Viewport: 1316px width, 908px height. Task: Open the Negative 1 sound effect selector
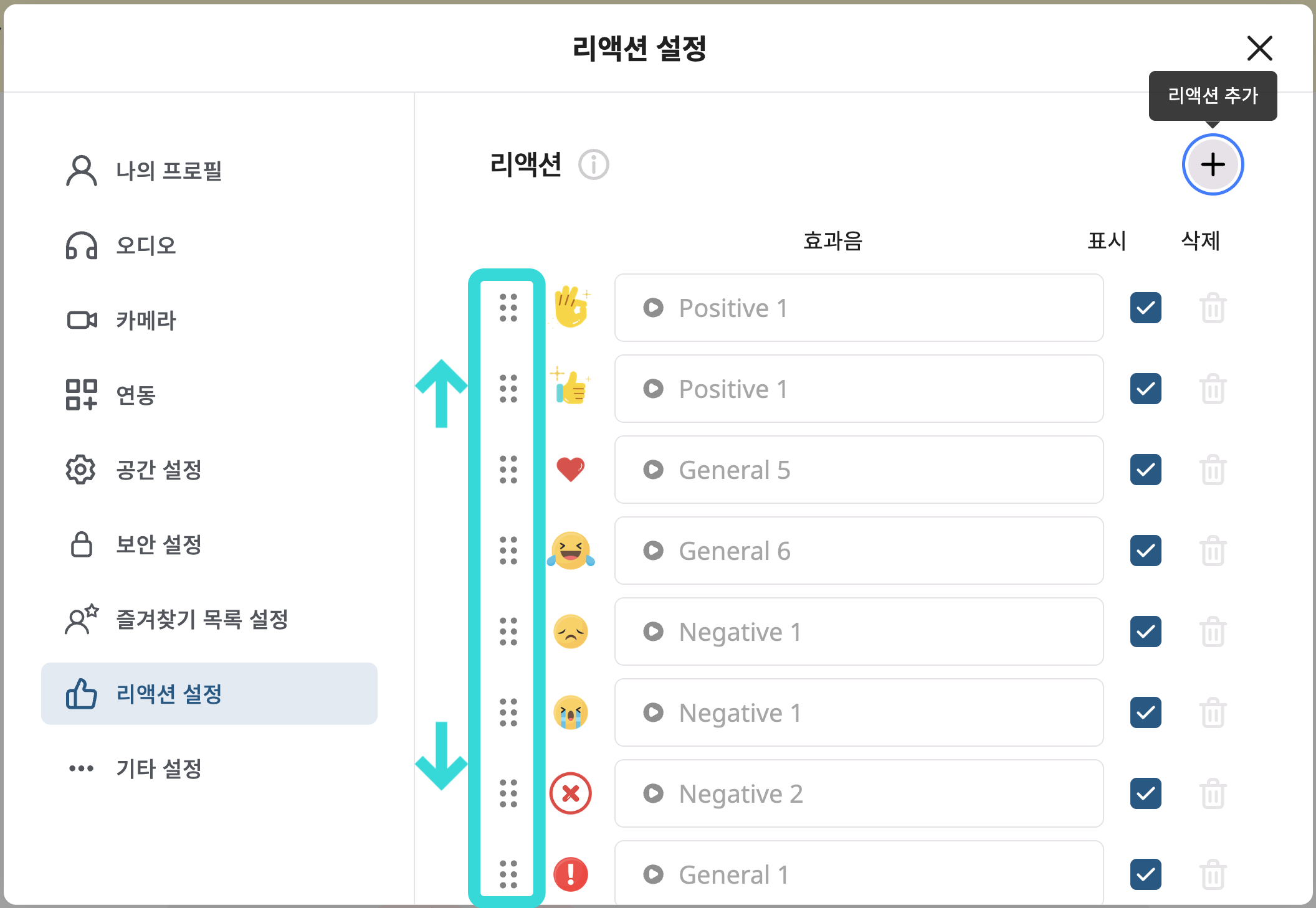coord(859,632)
